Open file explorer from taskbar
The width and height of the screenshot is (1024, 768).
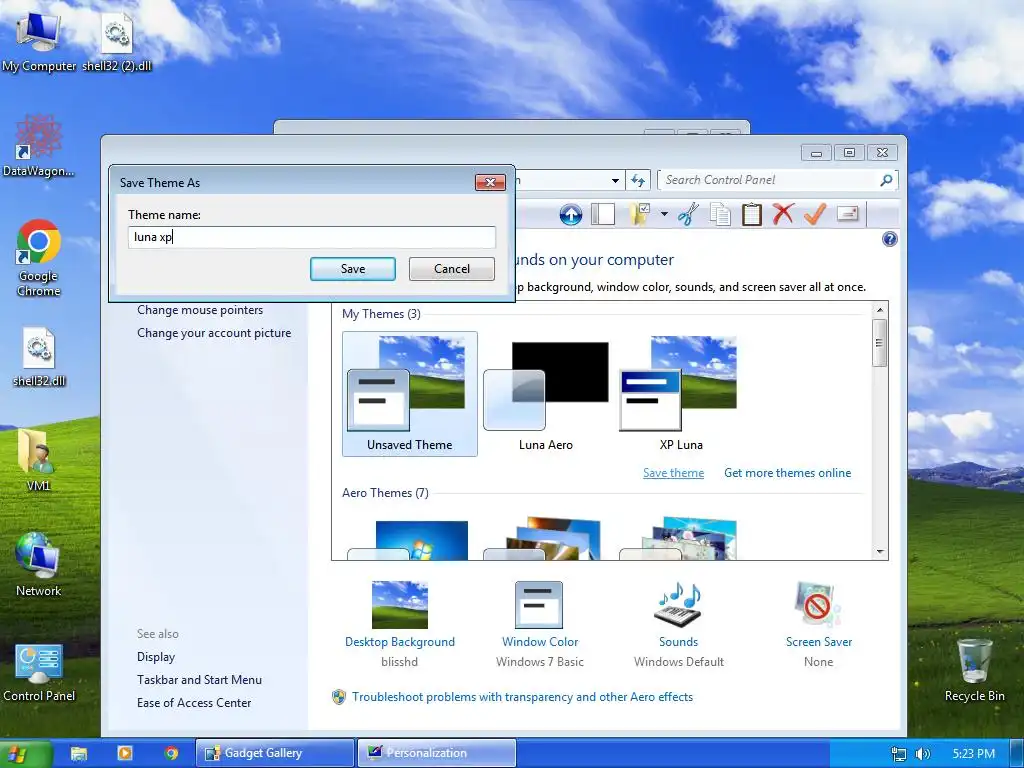click(79, 754)
